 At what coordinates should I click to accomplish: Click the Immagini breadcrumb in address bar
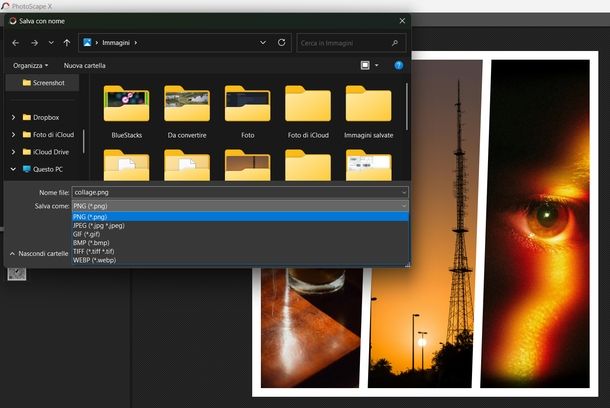116,43
